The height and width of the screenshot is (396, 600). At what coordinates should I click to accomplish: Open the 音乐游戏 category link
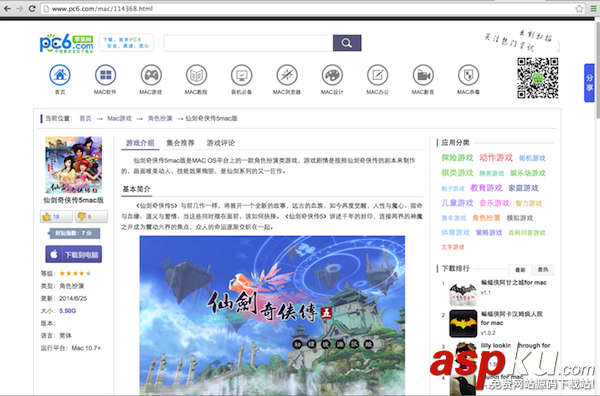pos(494,203)
